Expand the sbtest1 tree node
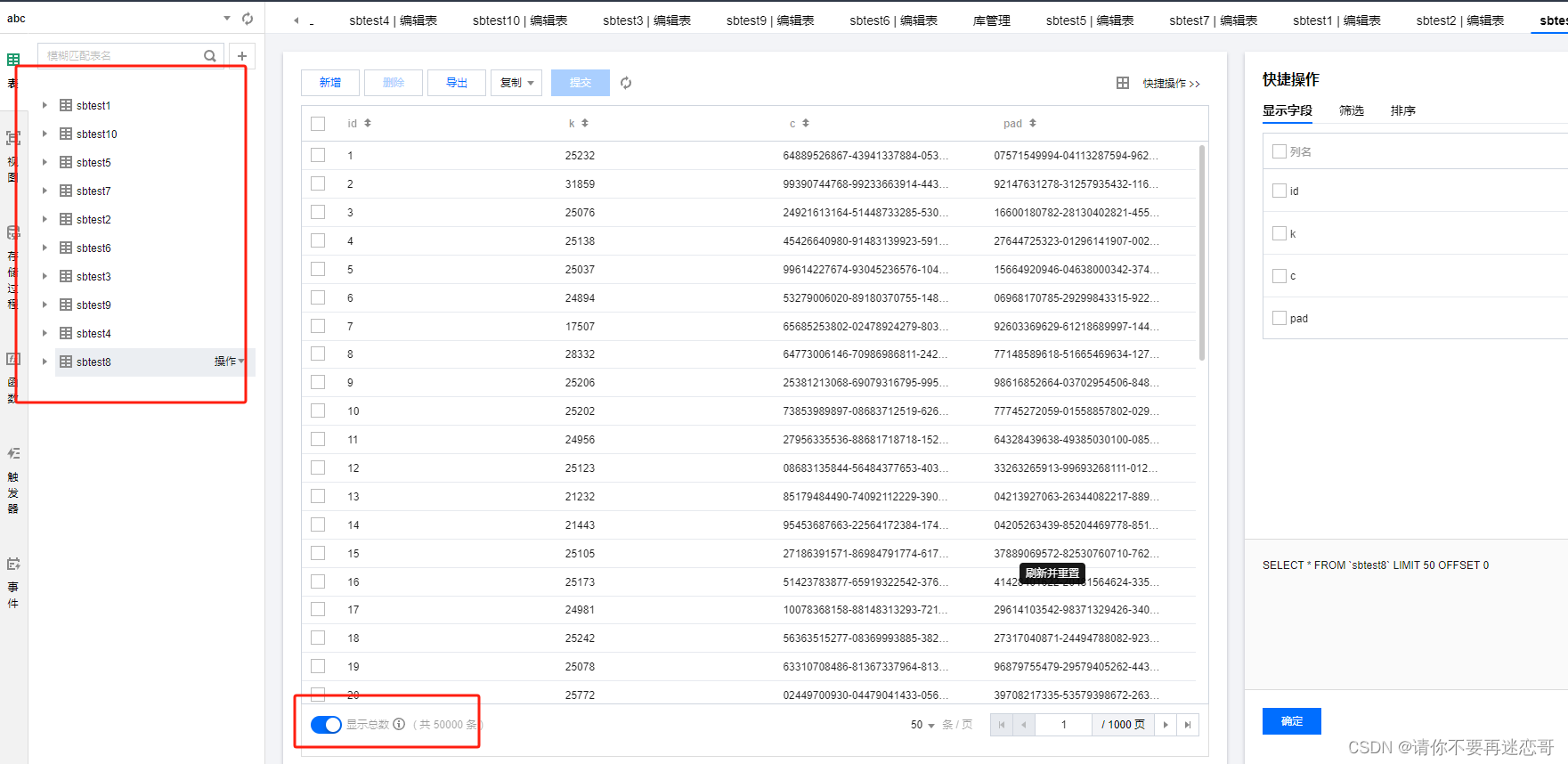Image resolution: width=1568 pixels, height=764 pixels. pos(45,105)
